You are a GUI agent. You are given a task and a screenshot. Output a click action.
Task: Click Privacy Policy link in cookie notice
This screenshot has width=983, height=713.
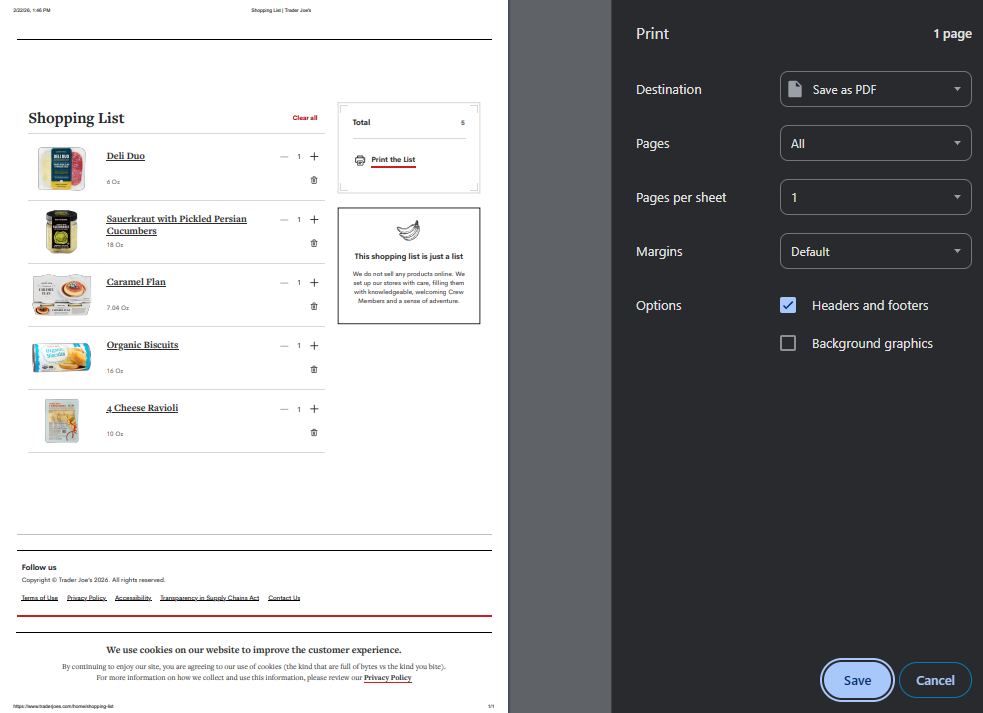tap(387, 678)
